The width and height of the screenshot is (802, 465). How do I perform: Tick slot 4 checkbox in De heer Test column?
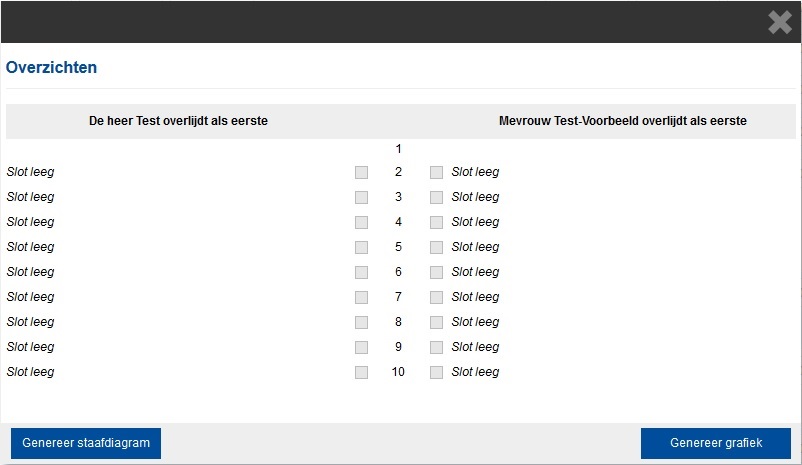pos(361,223)
